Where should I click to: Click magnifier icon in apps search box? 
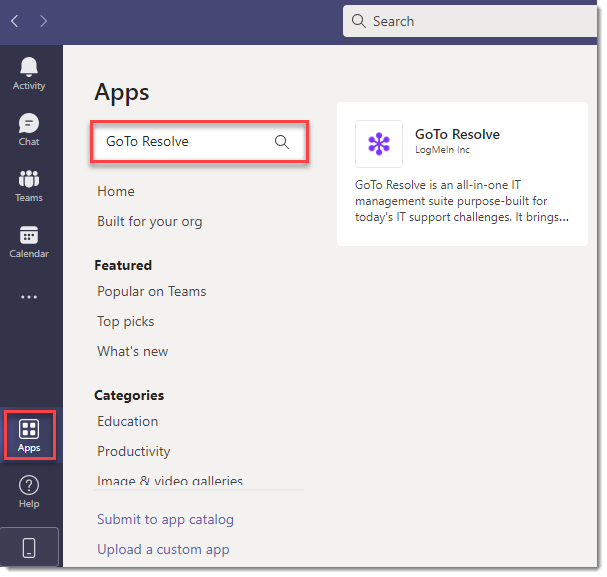pos(282,142)
